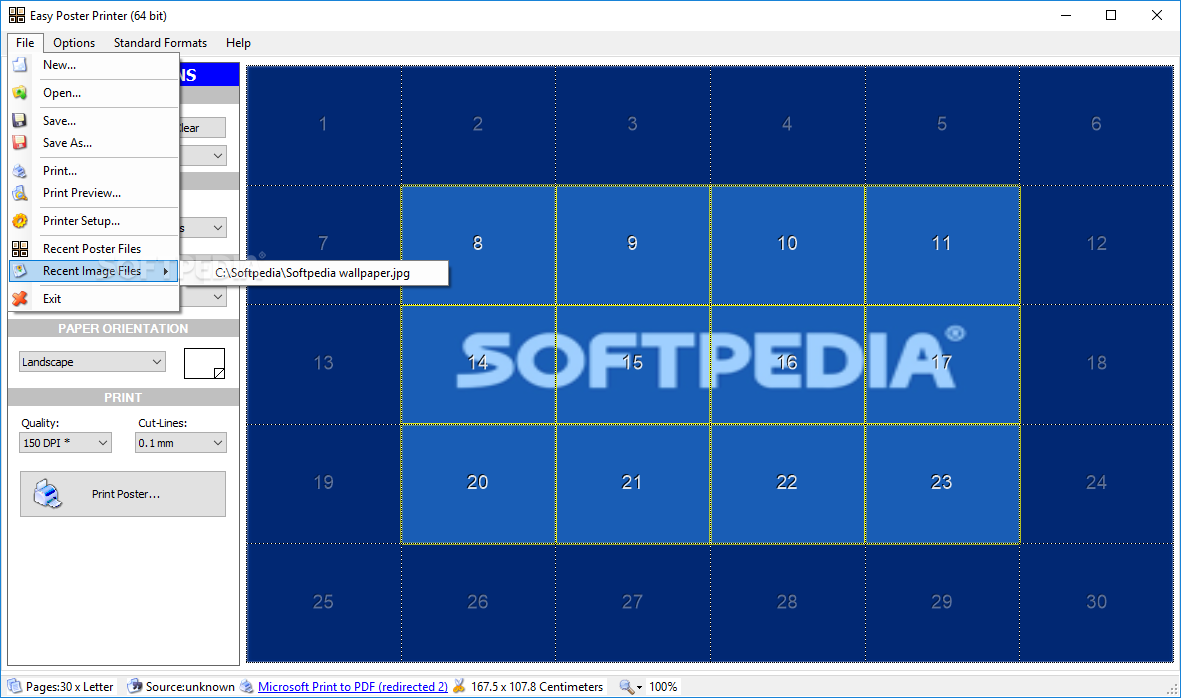Choose Exit from the File menu

pos(94,299)
